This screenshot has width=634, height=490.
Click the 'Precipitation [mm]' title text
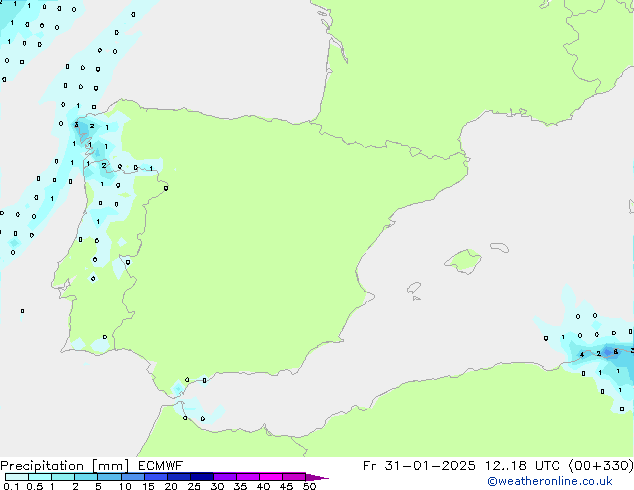click(65, 466)
